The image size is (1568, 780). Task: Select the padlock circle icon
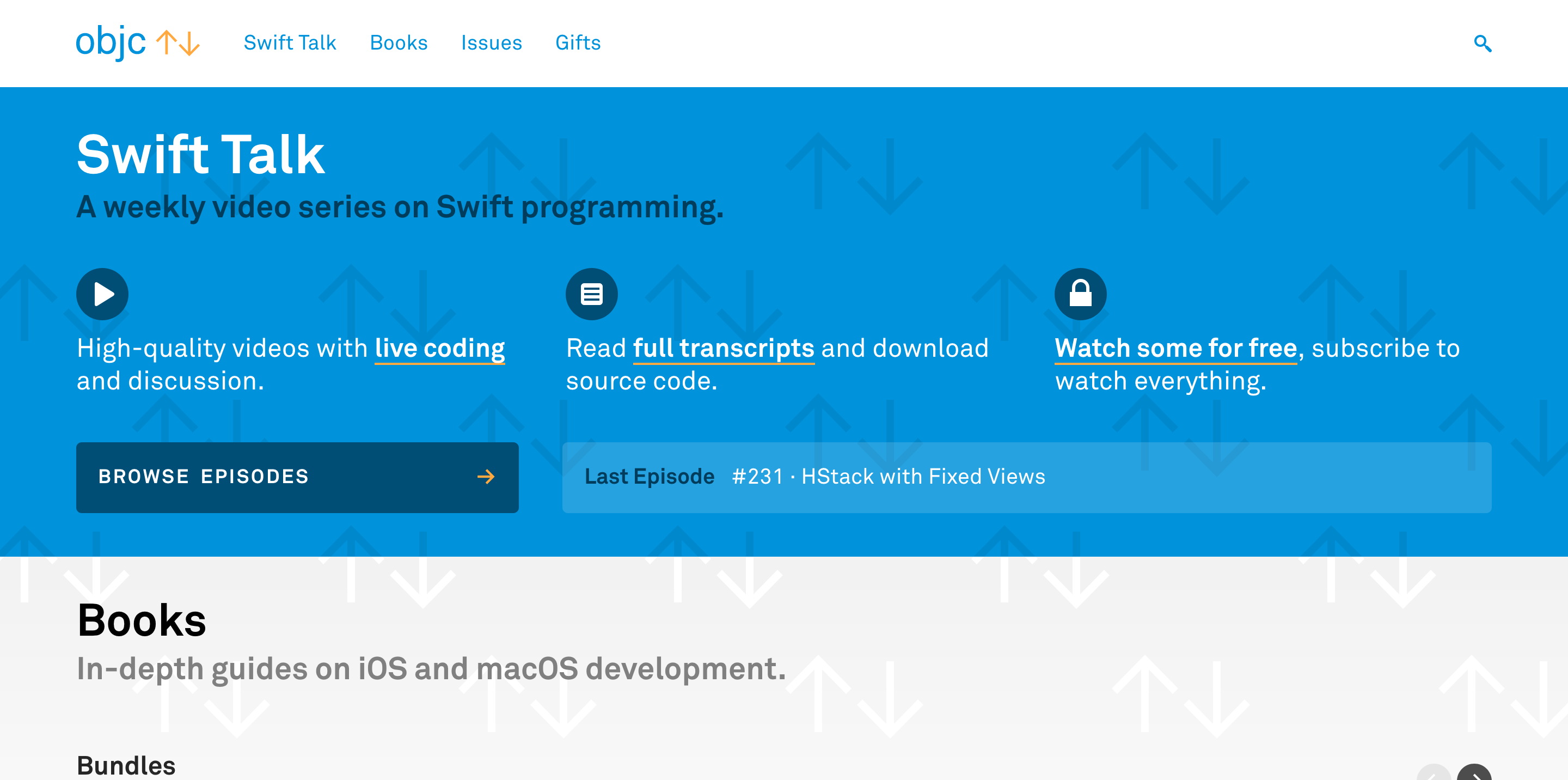pyautogui.click(x=1080, y=294)
